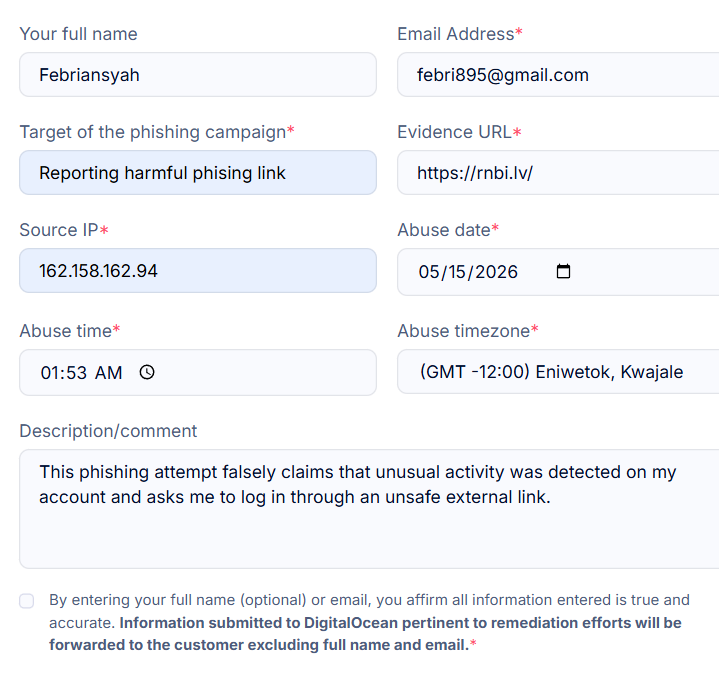
Task: Select the month segment 05 in date
Action: pyautogui.click(x=429, y=272)
